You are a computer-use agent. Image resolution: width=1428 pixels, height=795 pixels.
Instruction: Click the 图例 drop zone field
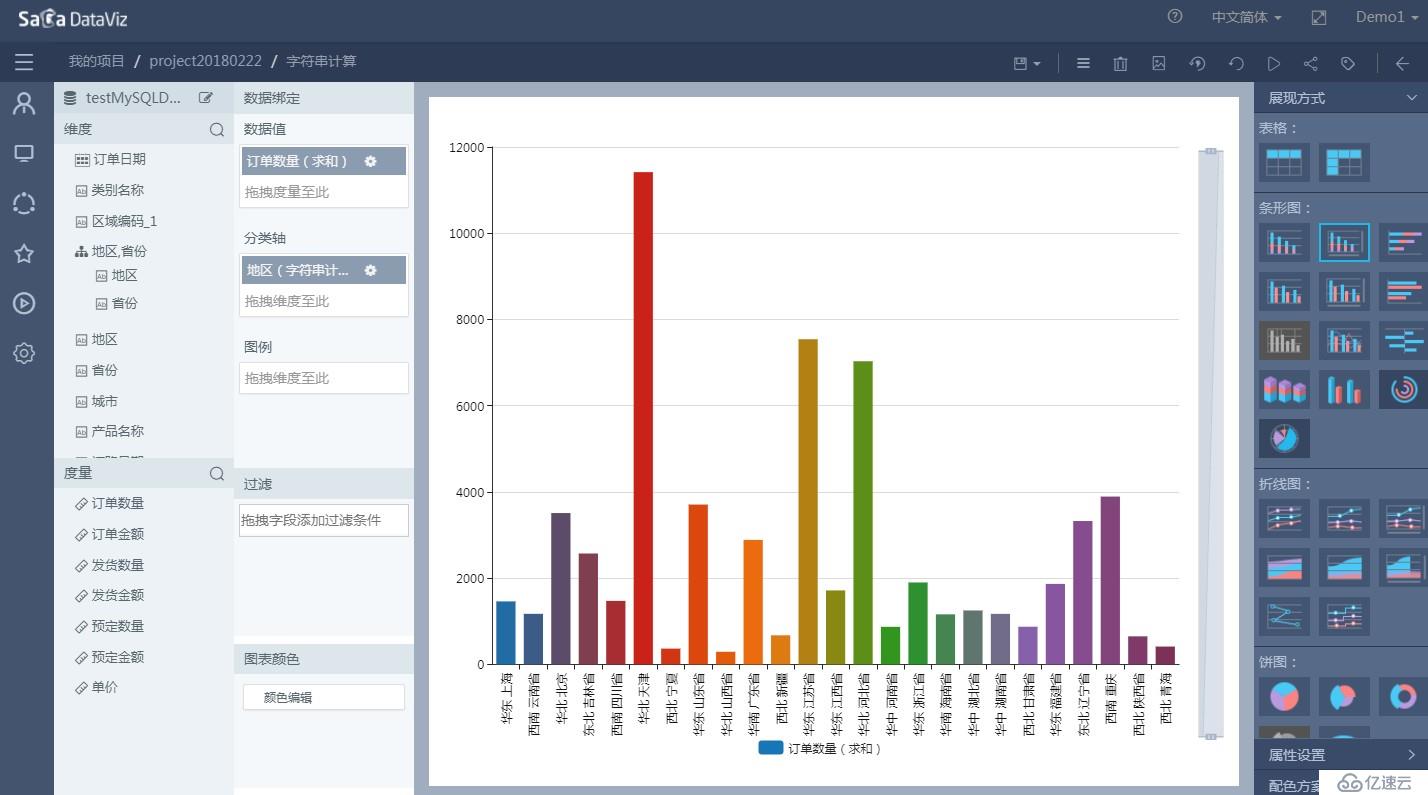(324, 378)
